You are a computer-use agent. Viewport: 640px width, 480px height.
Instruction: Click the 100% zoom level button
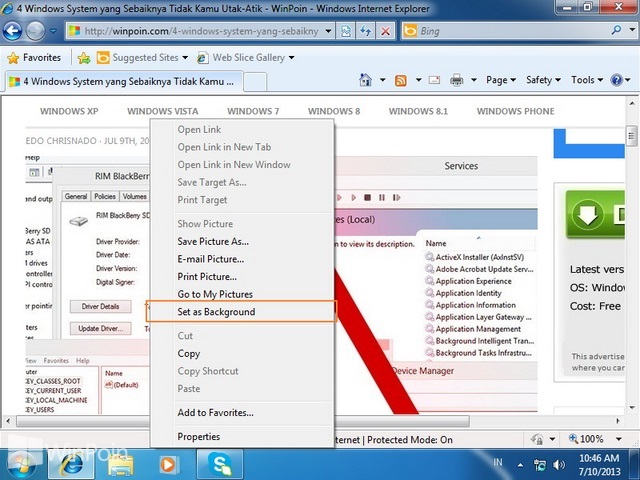(x=587, y=439)
